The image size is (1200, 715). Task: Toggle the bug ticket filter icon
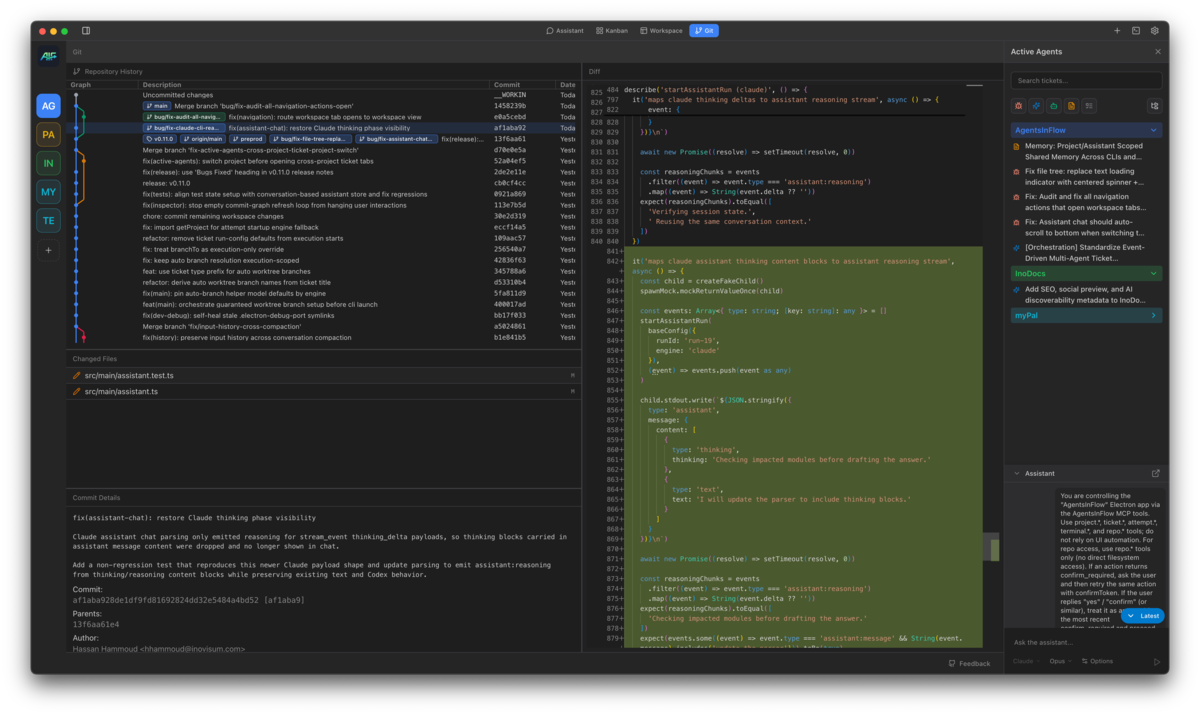[x=1018, y=105]
